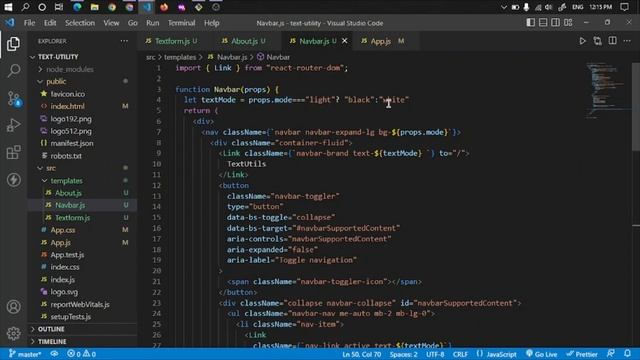Click Spaces: 2 indentation setting

[x=403, y=354]
